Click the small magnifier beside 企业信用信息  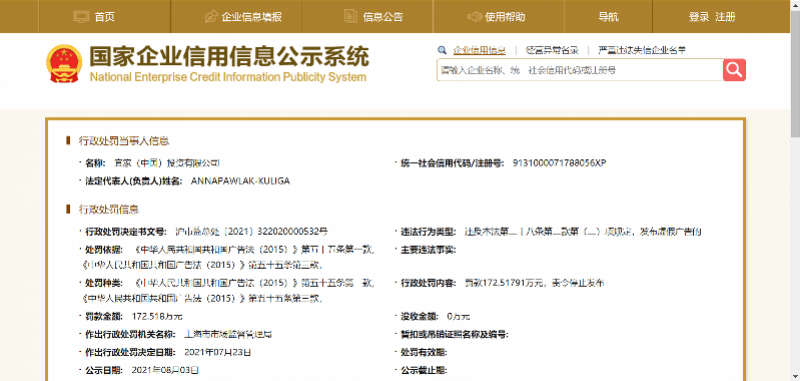[x=442, y=50]
